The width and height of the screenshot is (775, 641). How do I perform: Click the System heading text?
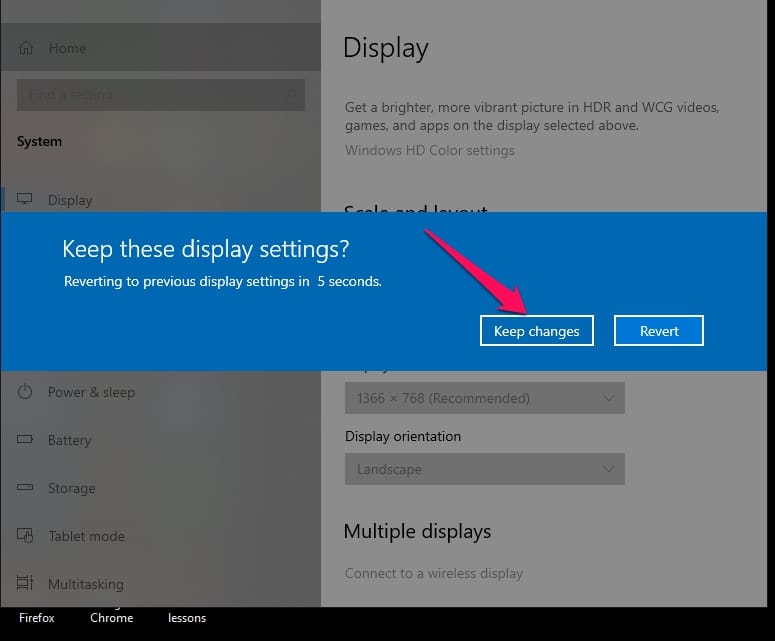(40, 141)
